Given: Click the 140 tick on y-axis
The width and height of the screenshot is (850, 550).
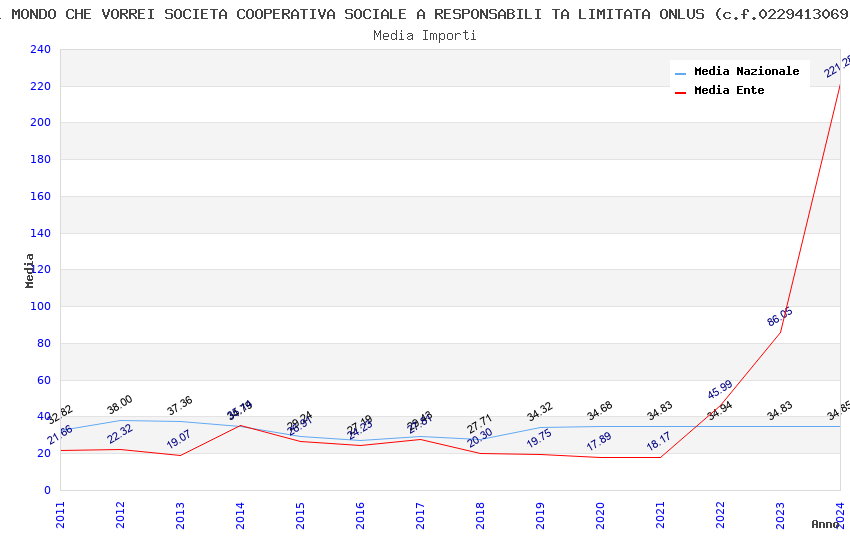Looking at the screenshot, I should point(40,233).
